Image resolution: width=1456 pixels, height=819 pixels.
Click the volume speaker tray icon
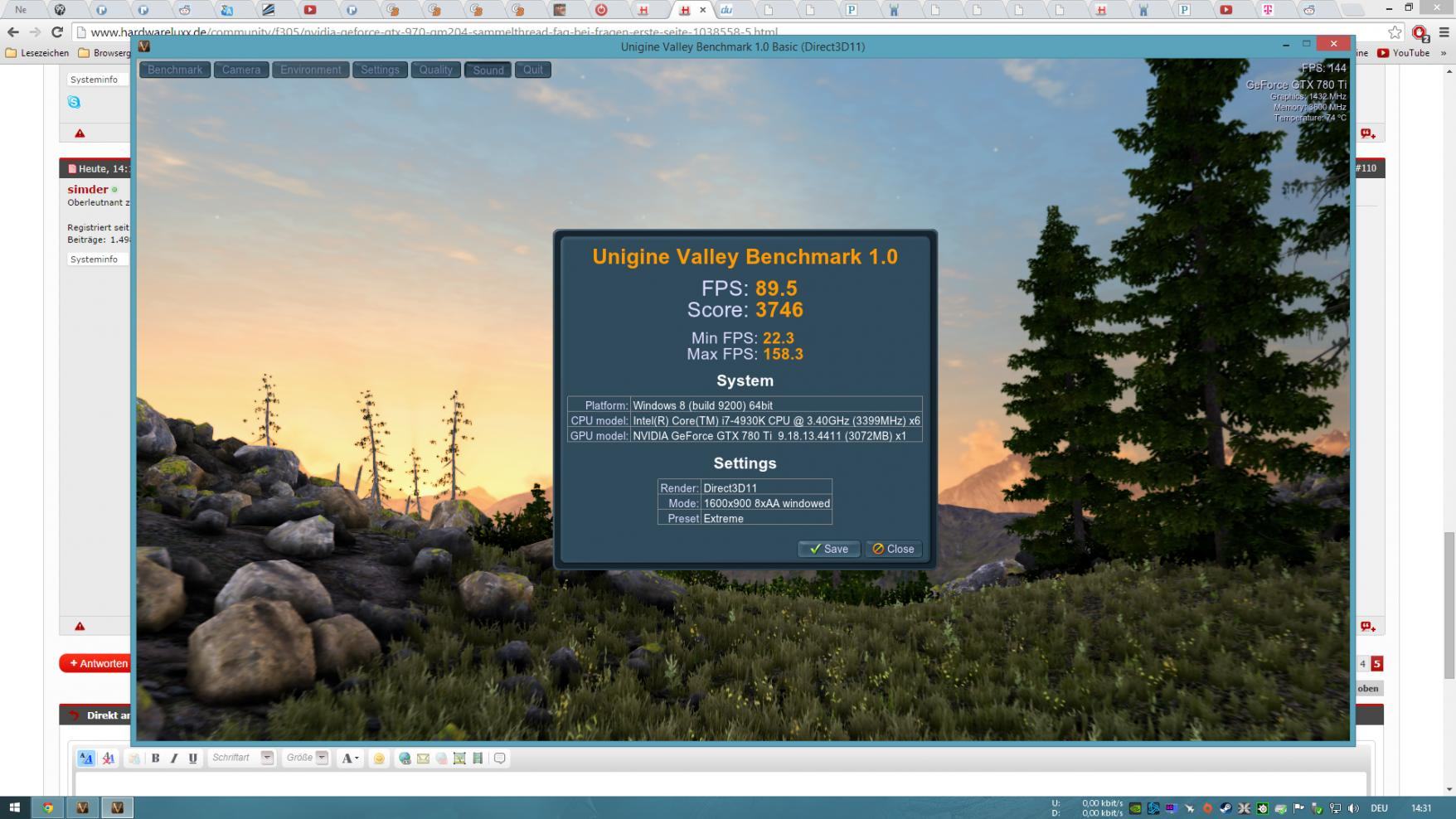coord(1353,808)
